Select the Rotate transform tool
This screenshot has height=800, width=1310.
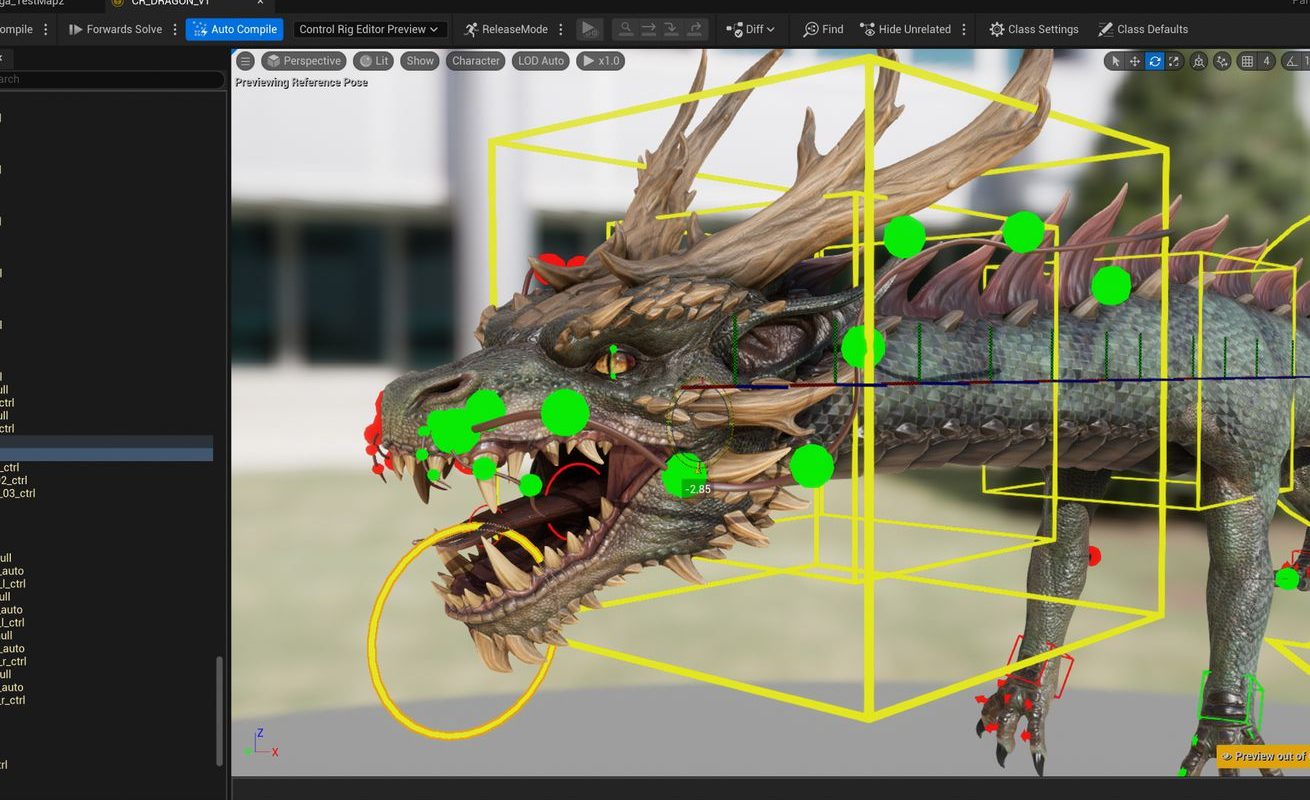coord(1154,61)
